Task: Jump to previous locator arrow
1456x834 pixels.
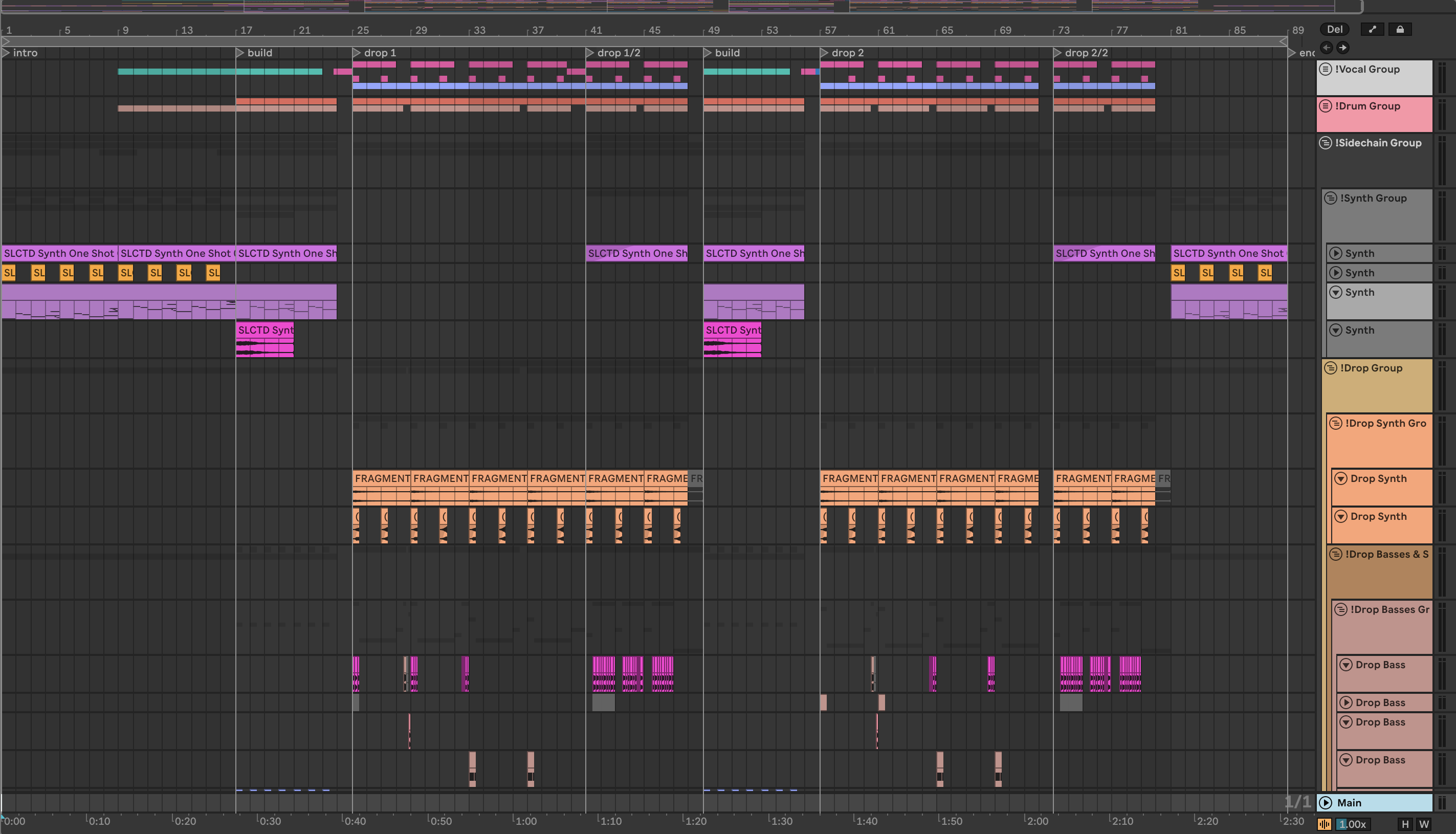Action: pos(1326,48)
